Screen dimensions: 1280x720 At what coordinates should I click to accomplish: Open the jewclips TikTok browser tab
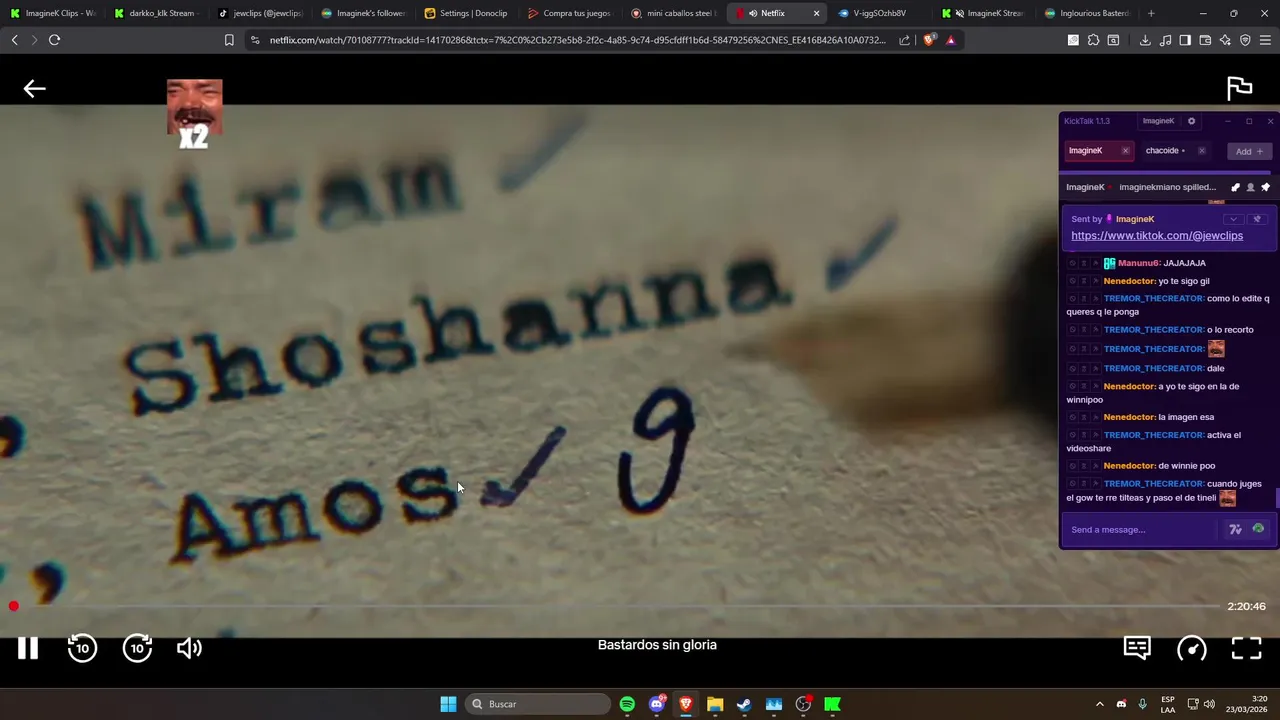pos(258,13)
